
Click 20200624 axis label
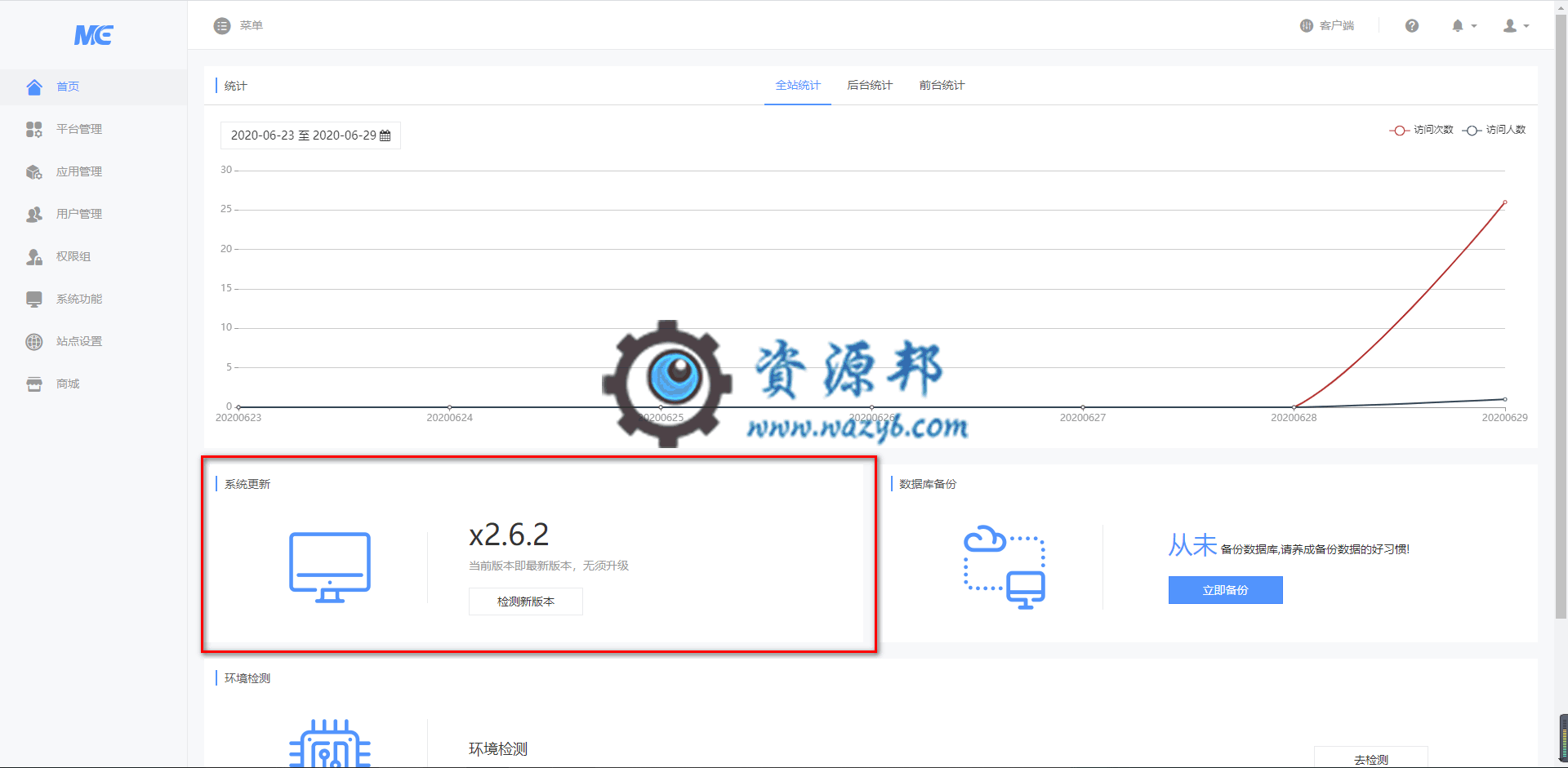tap(449, 418)
